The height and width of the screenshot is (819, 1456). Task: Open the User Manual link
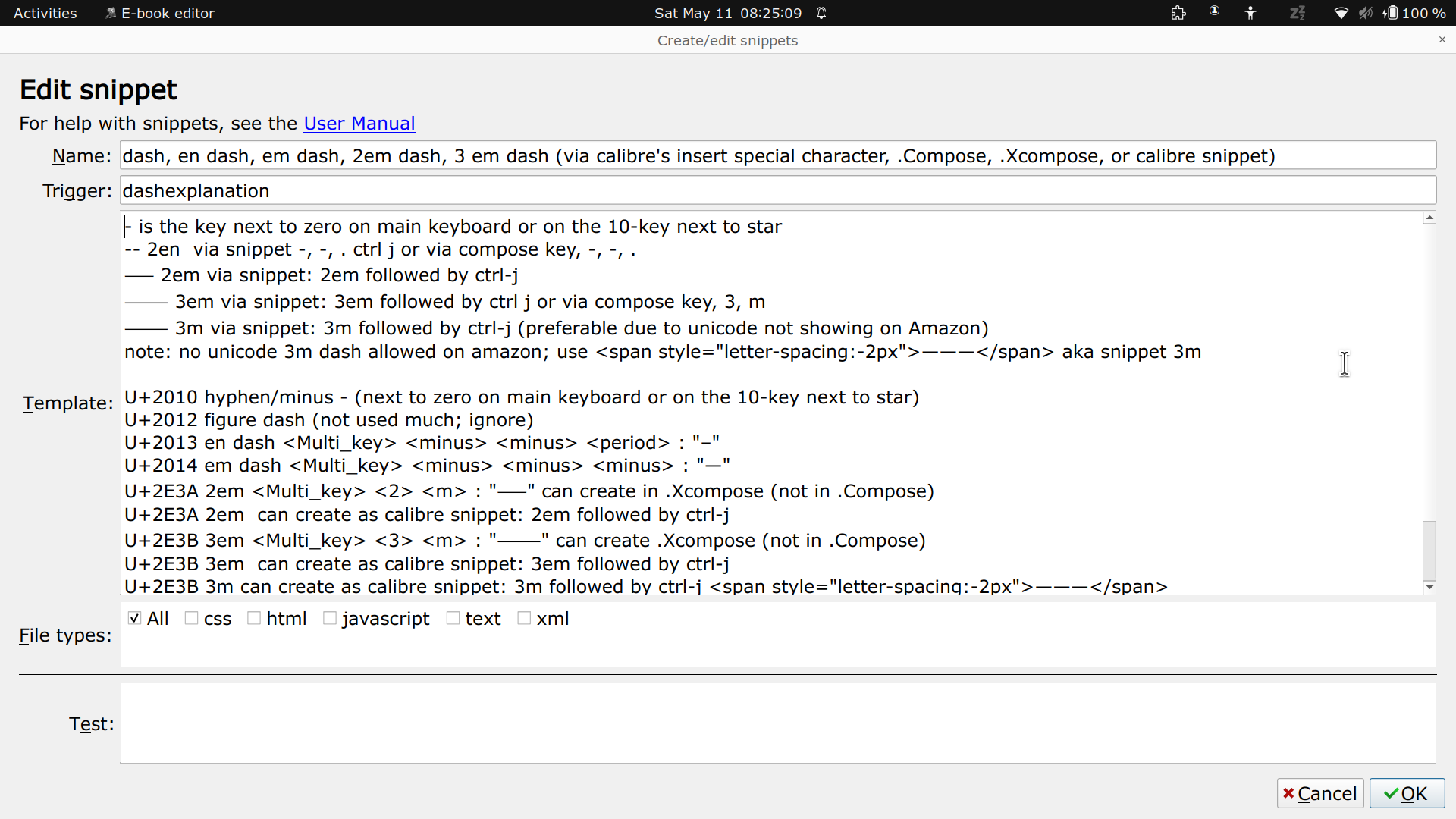point(359,123)
